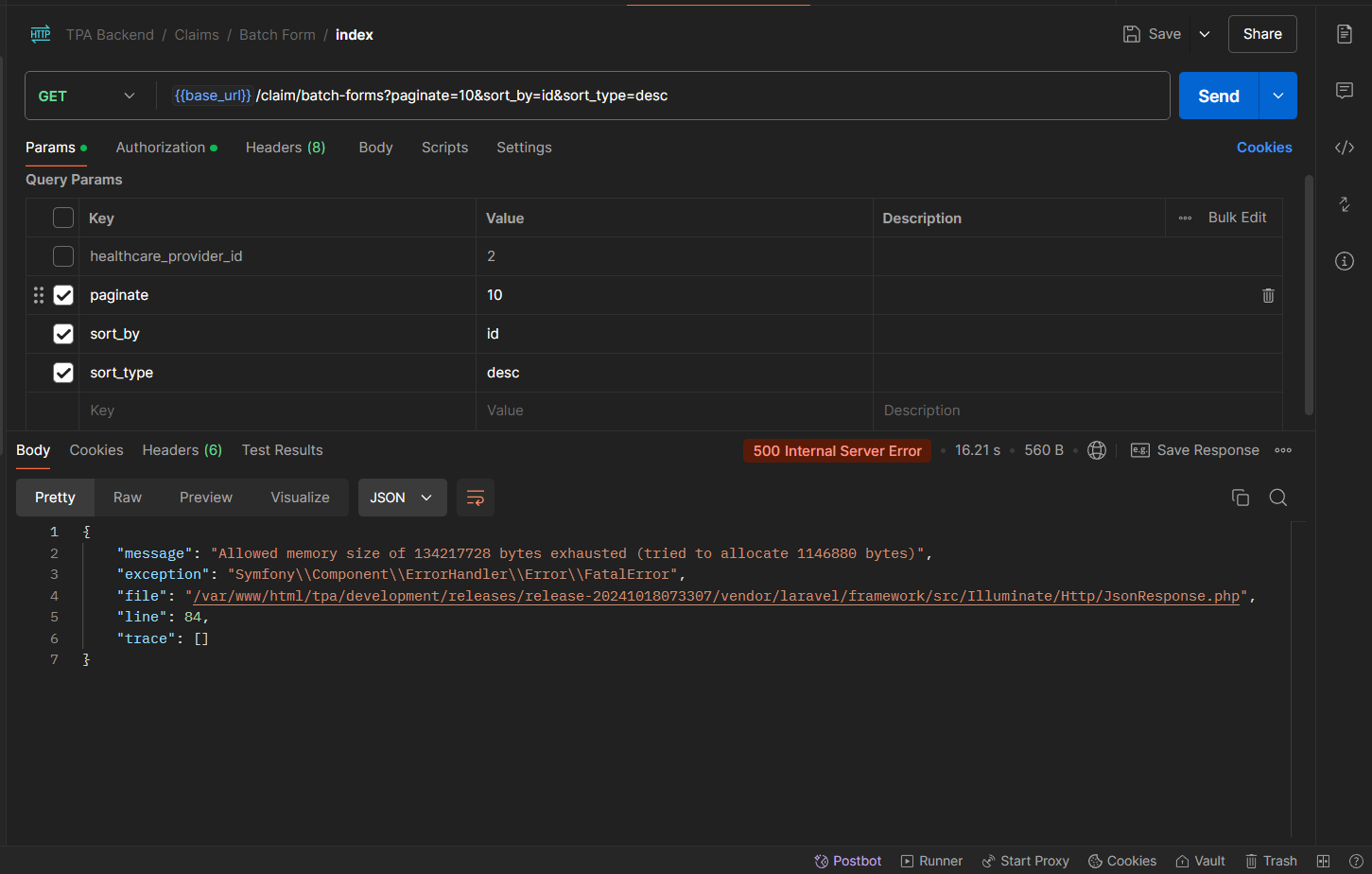Copy the response body using copy icon
The height and width of the screenshot is (874, 1372).
pyautogui.click(x=1240, y=498)
